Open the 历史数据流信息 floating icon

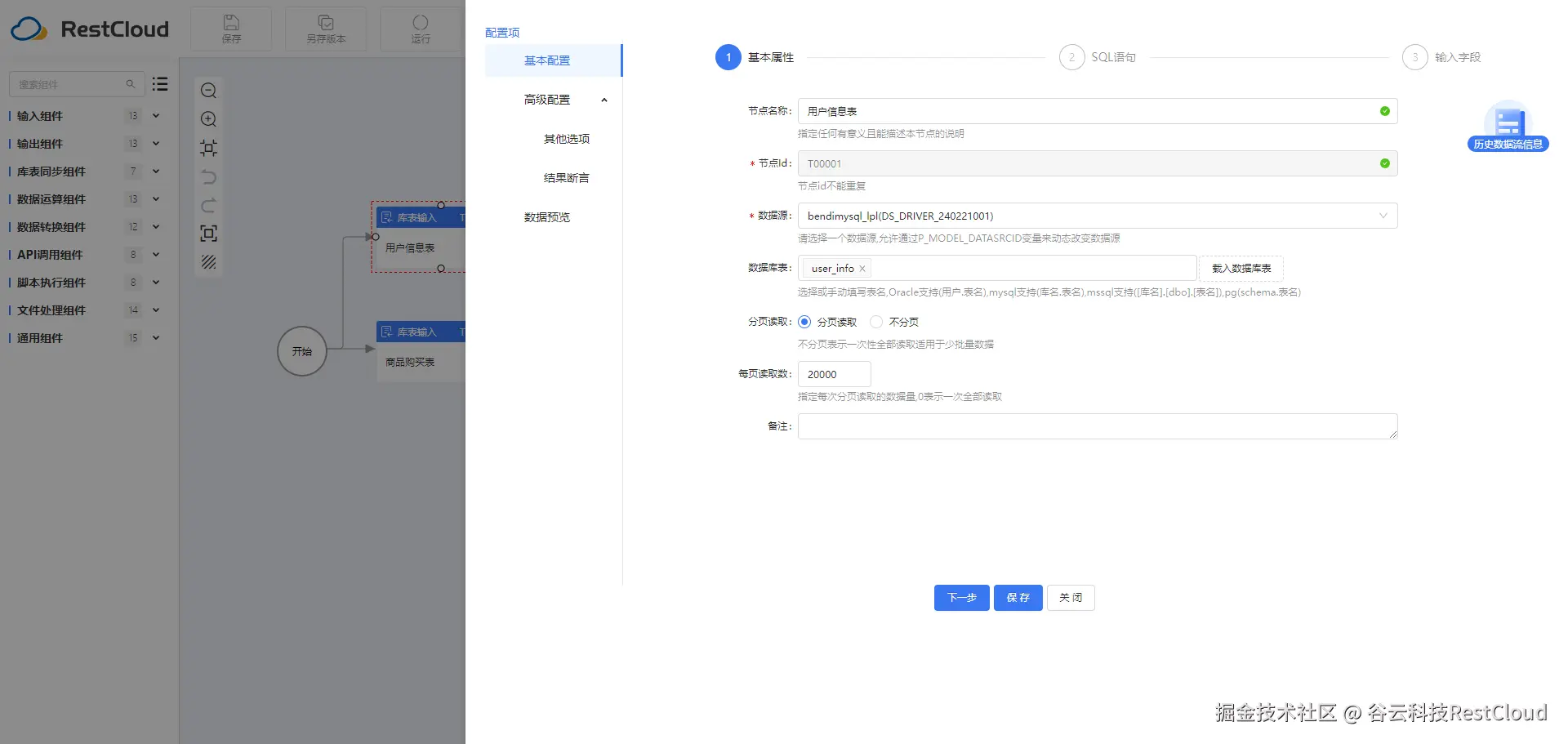(x=1508, y=127)
